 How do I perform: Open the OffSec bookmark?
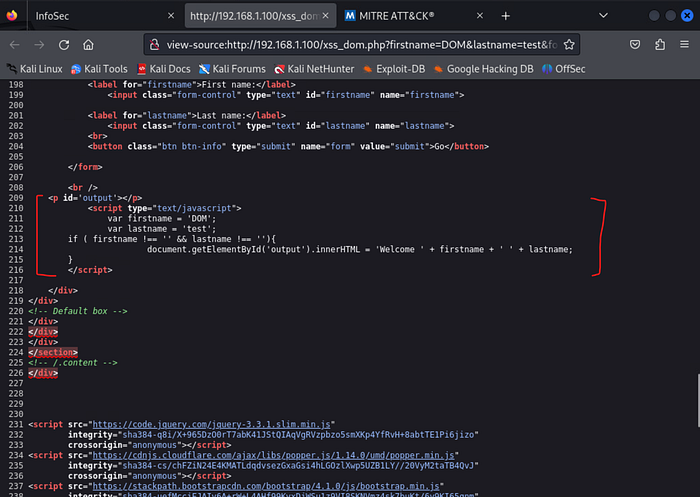[x=563, y=69]
